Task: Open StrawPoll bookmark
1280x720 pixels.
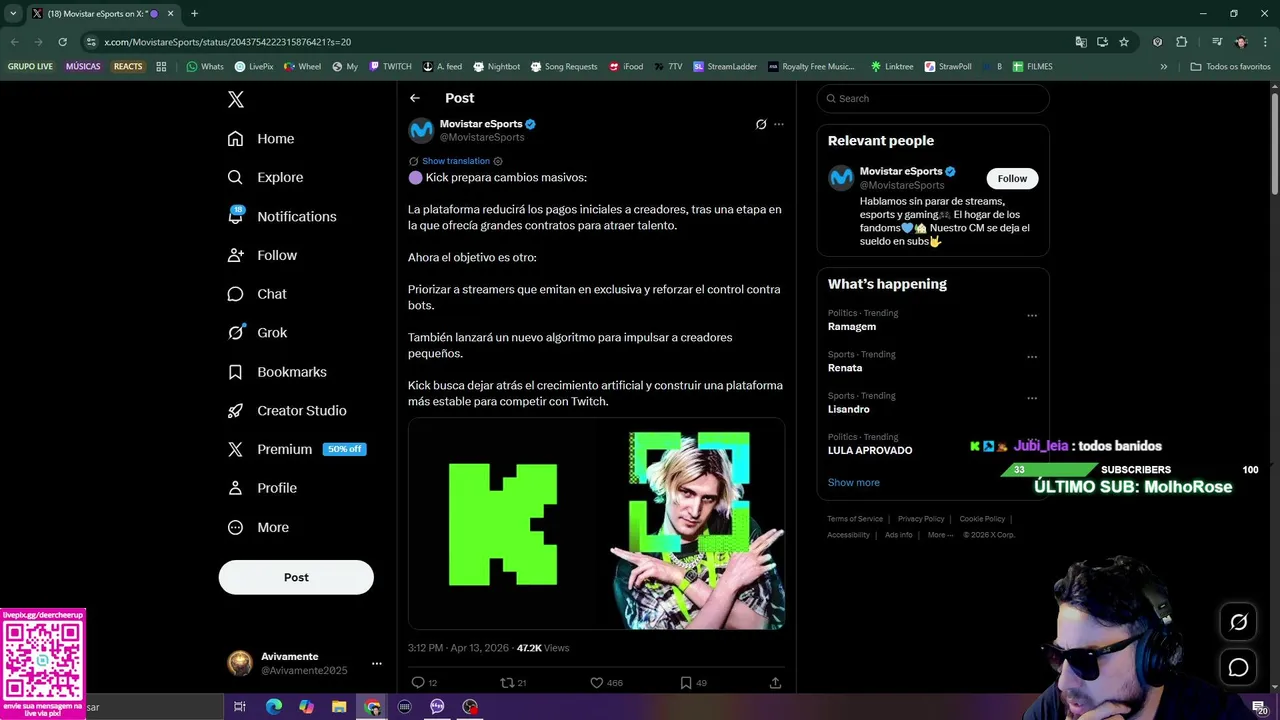Action: [x=948, y=67]
